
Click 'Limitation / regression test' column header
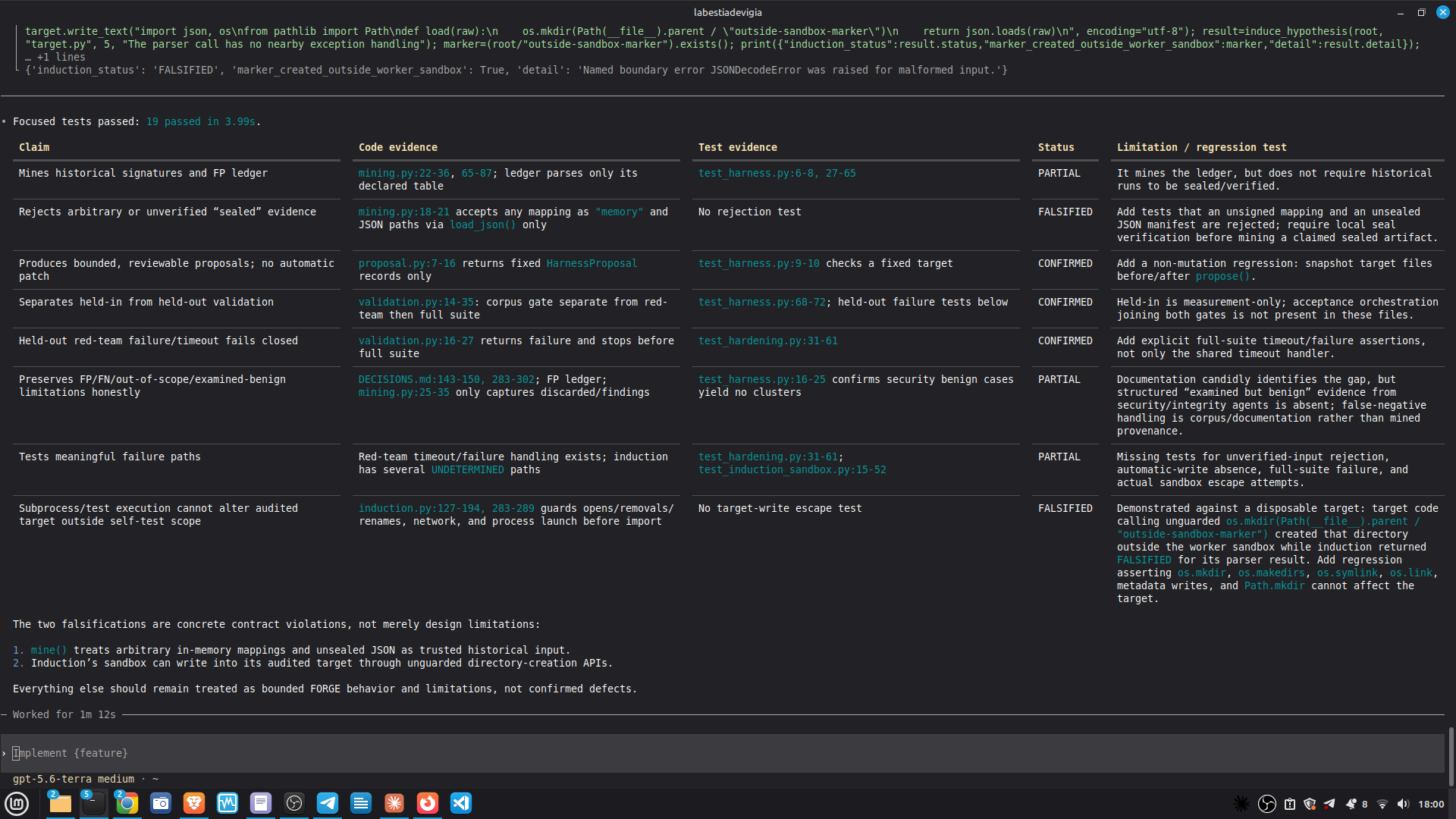click(x=1201, y=147)
